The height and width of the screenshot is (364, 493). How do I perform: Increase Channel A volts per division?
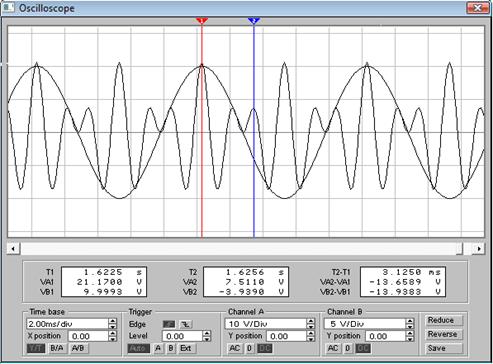click(311, 321)
